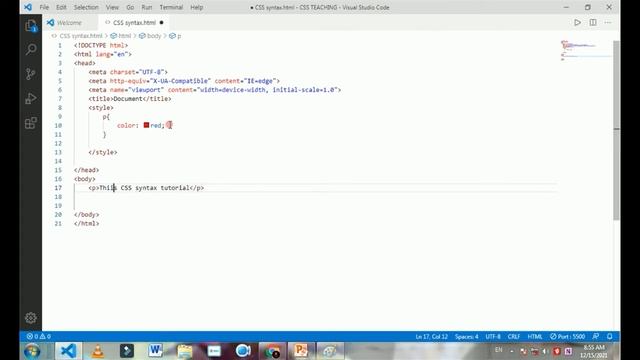
Task: Open File Explorer folder in taskbar
Action: 184,351
